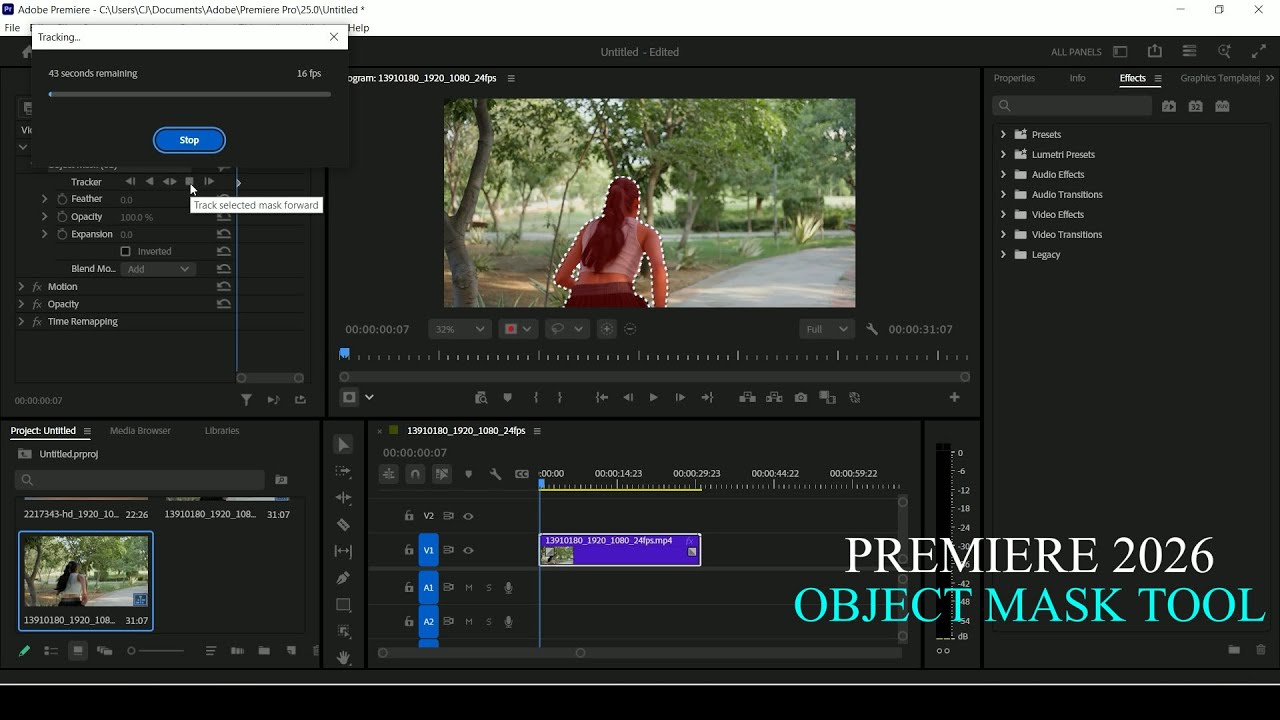Expand the Presets folder in Effects

click(x=1003, y=134)
